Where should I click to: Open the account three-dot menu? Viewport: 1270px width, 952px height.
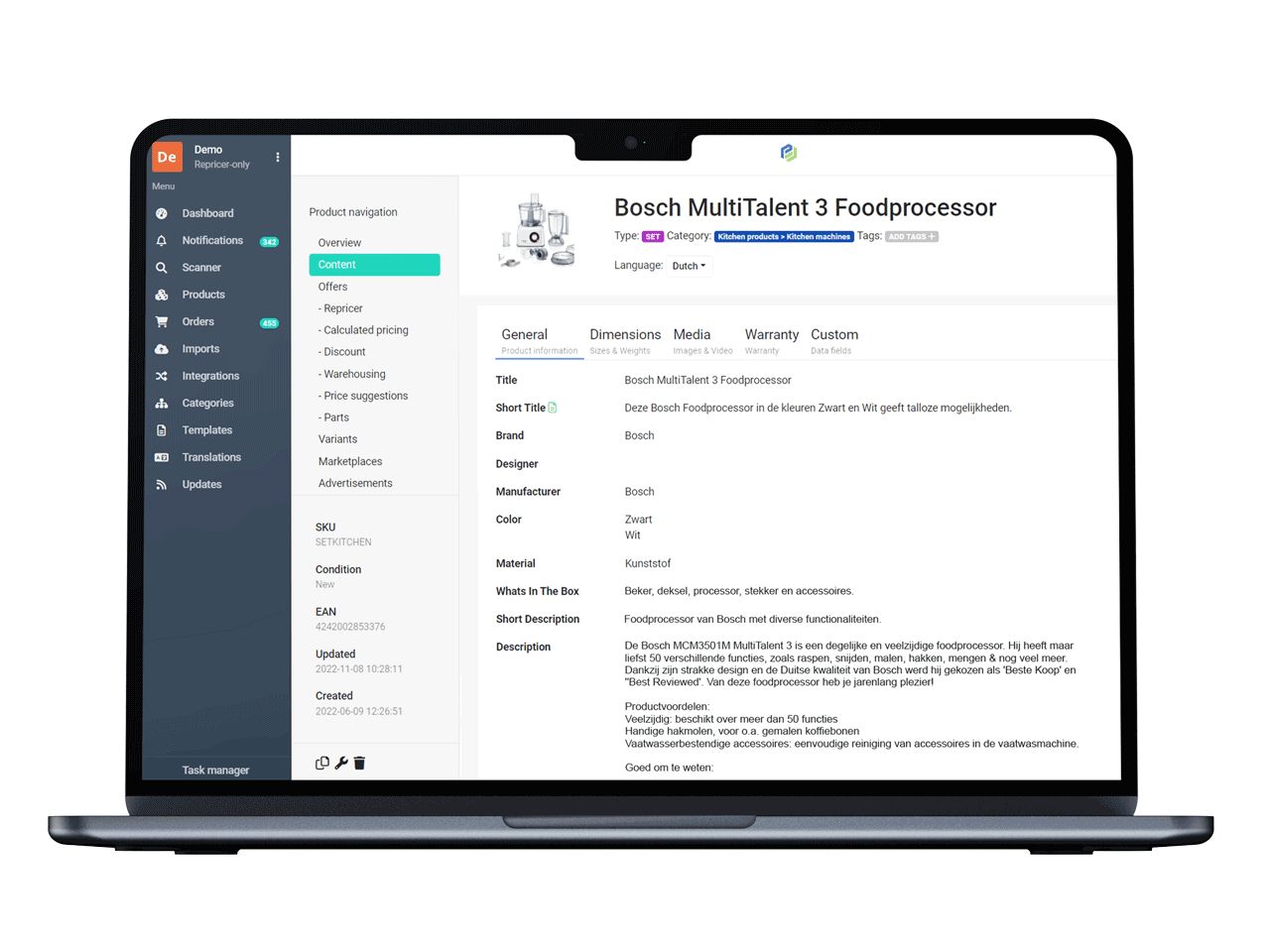(278, 157)
